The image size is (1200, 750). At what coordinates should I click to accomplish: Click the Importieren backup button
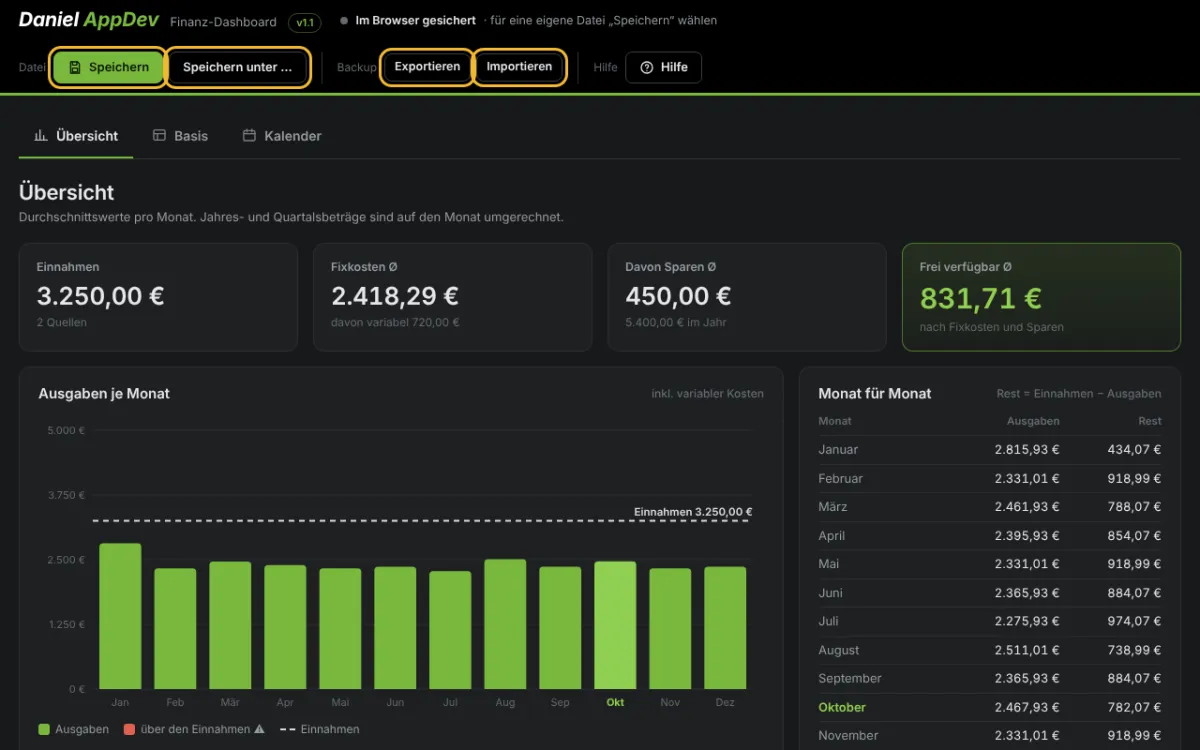point(519,67)
